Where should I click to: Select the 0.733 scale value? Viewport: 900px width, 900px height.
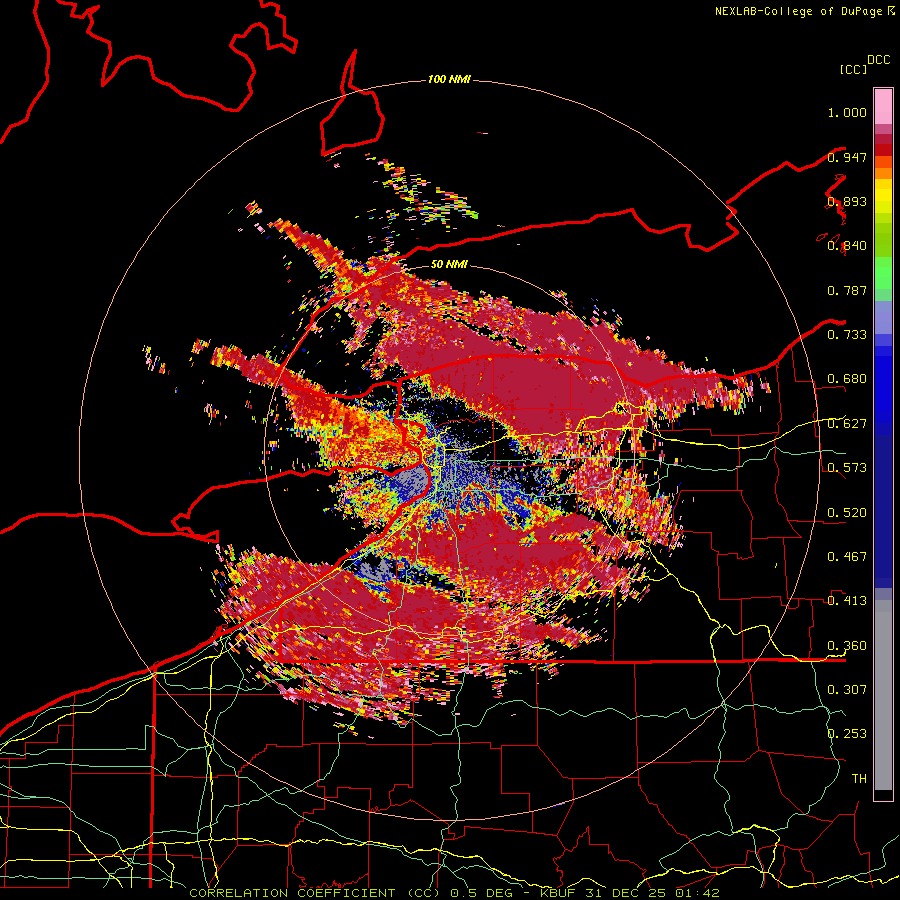coord(847,335)
